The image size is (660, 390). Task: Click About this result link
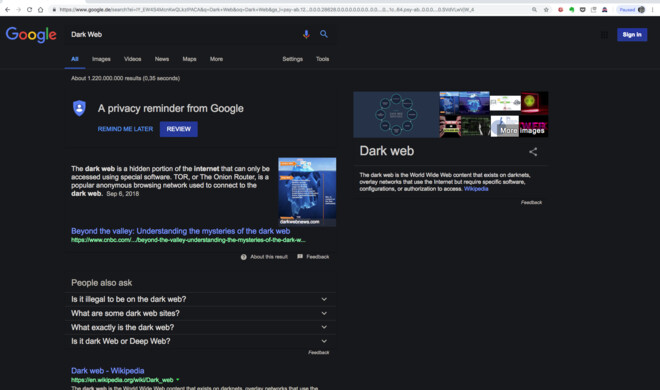click(x=269, y=257)
